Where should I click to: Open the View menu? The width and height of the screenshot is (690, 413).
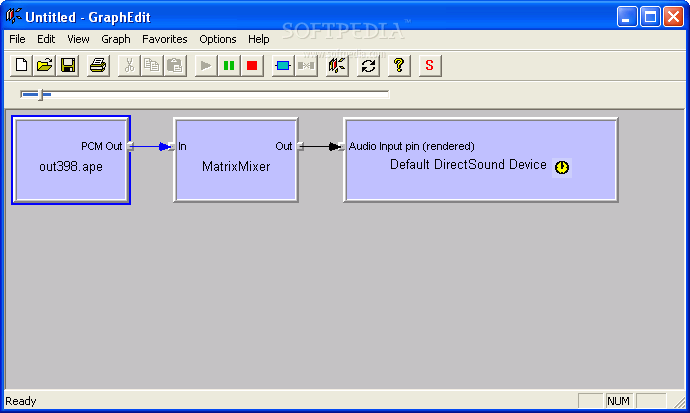(x=78, y=39)
